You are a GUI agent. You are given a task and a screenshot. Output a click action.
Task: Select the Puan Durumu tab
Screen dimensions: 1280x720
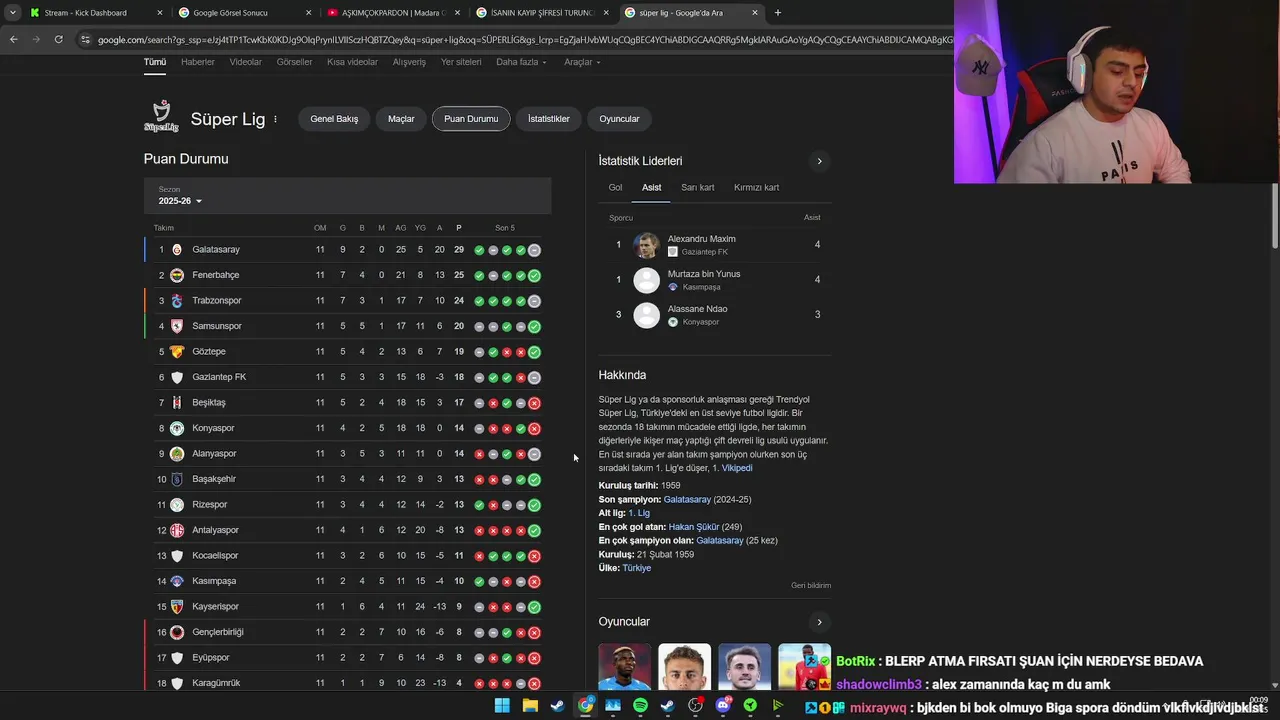pos(471,119)
